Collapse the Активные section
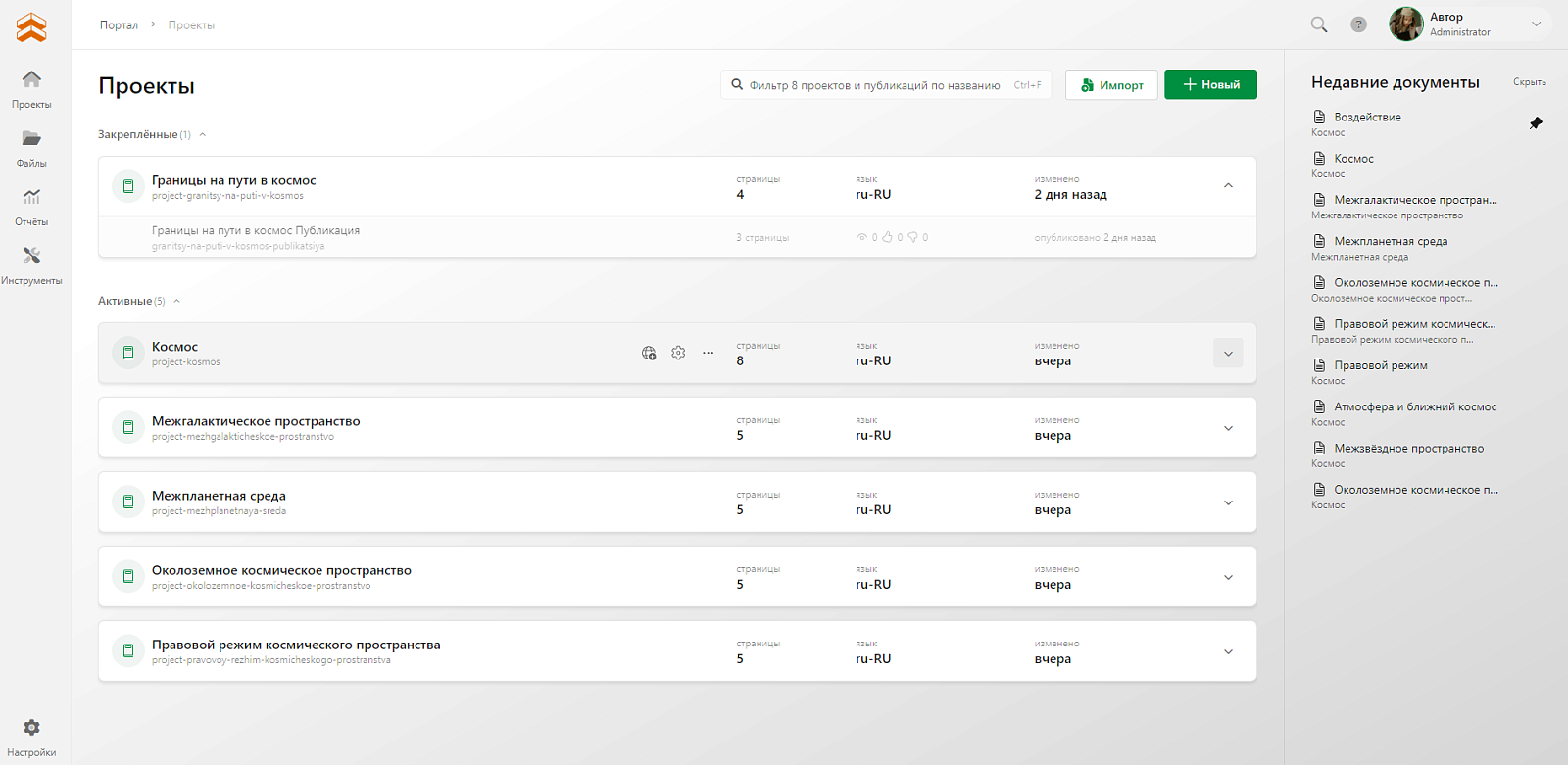1568x765 pixels. pyautogui.click(x=177, y=301)
